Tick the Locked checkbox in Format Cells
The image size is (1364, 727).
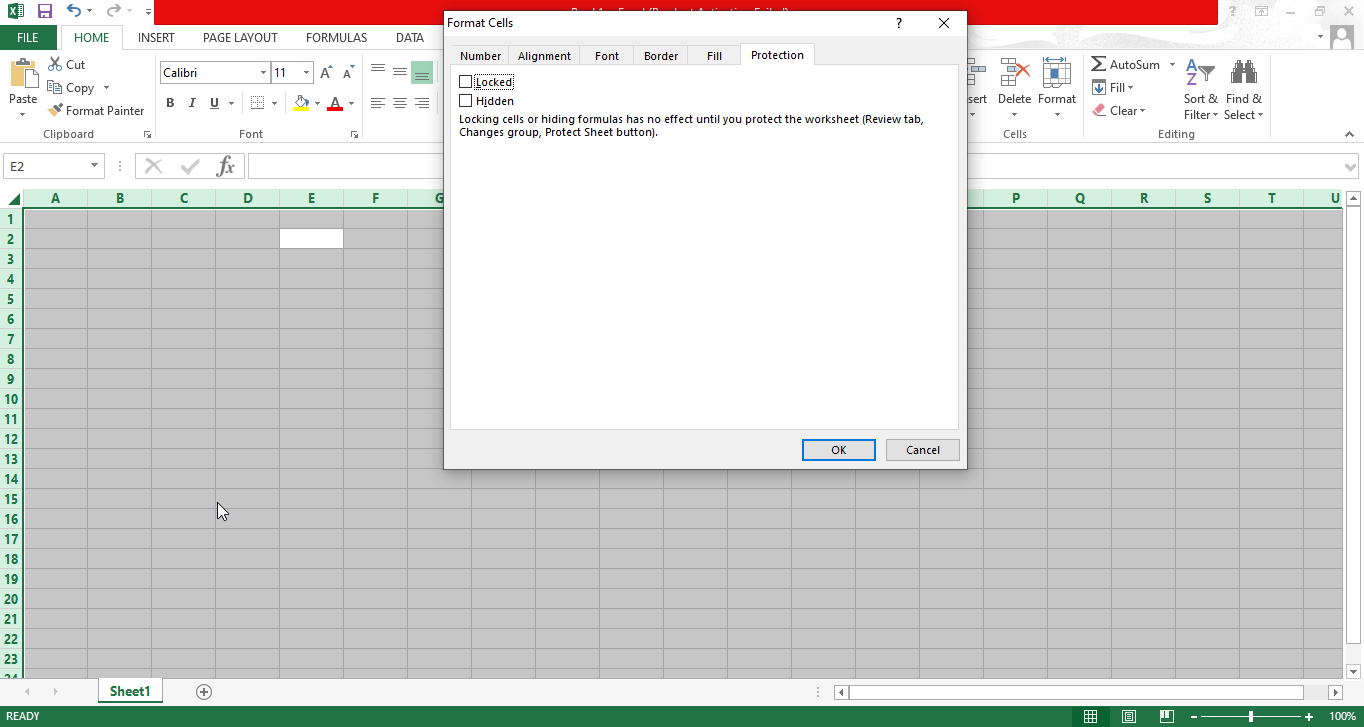pos(466,82)
